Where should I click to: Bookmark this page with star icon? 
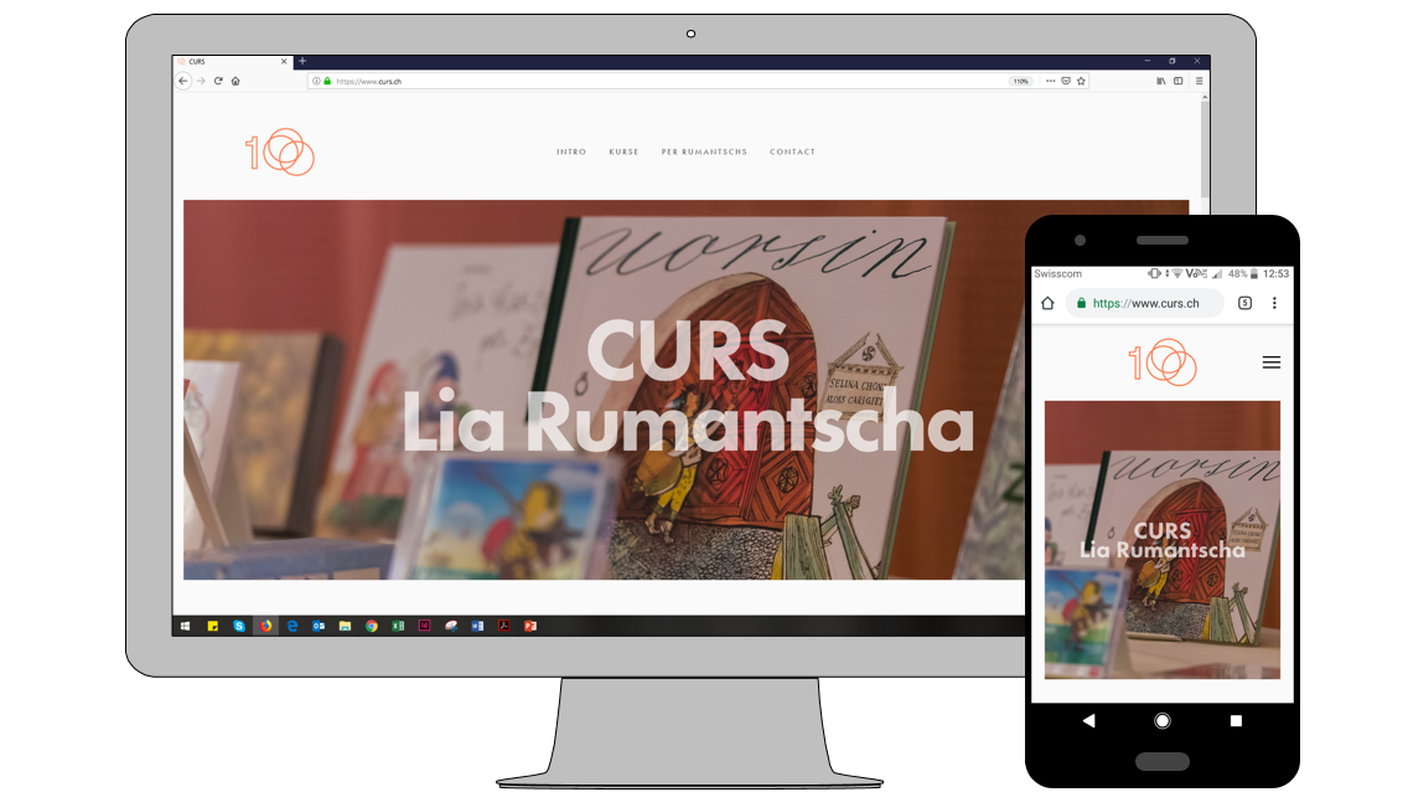click(1081, 81)
